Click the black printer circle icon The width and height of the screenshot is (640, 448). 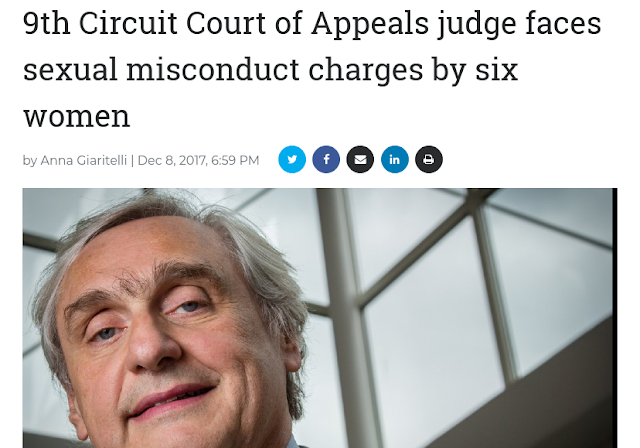[429, 159]
